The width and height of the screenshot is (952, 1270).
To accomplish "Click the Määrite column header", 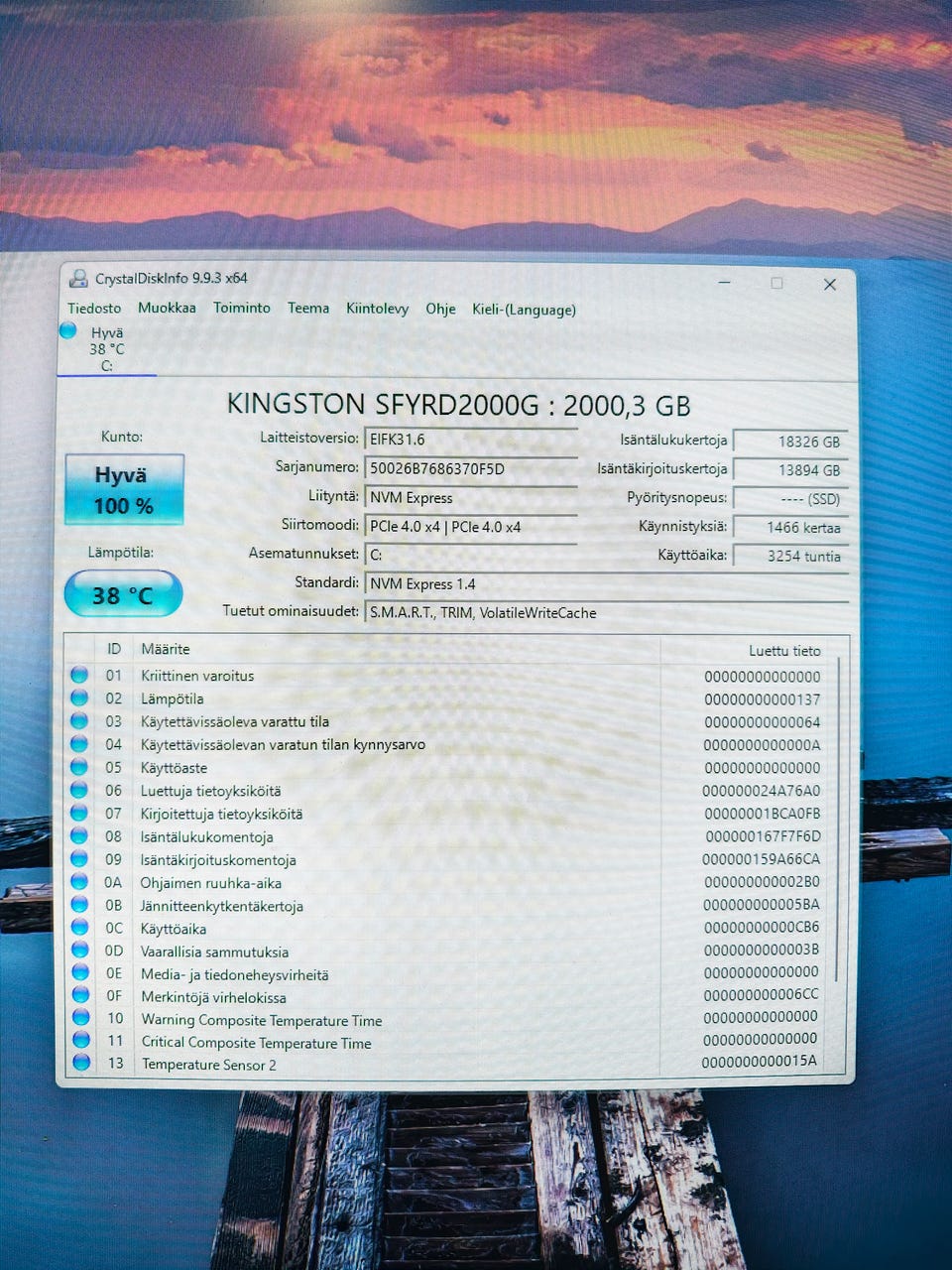I will 165,649.
